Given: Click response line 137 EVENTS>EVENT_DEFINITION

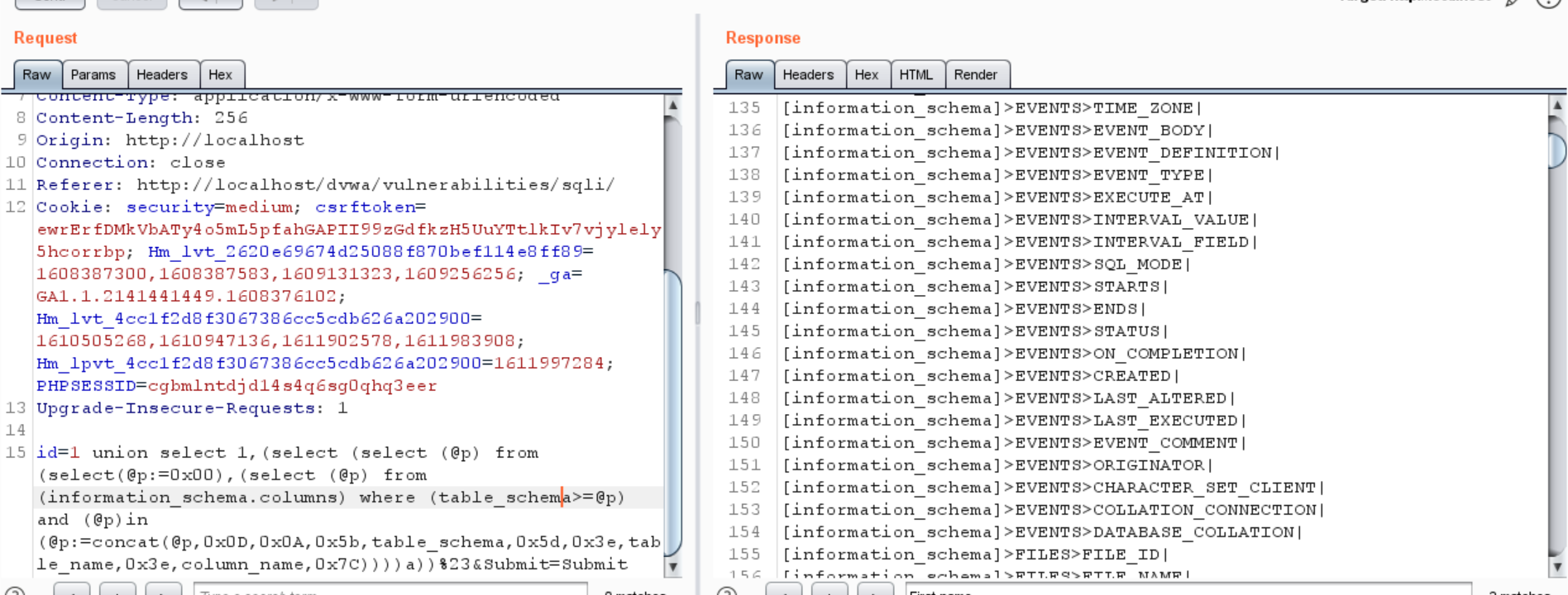Looking at the screenshot, I should [1031, 153].
